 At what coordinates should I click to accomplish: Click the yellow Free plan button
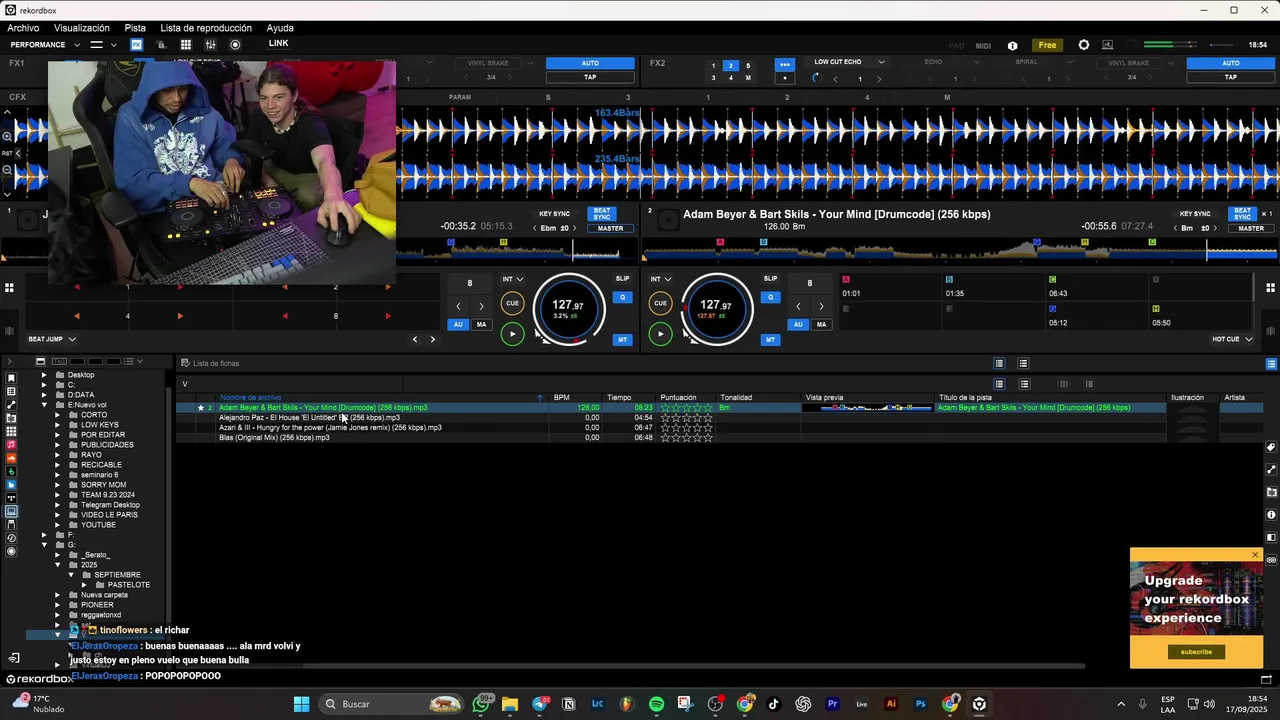[x=1047, y=45]
